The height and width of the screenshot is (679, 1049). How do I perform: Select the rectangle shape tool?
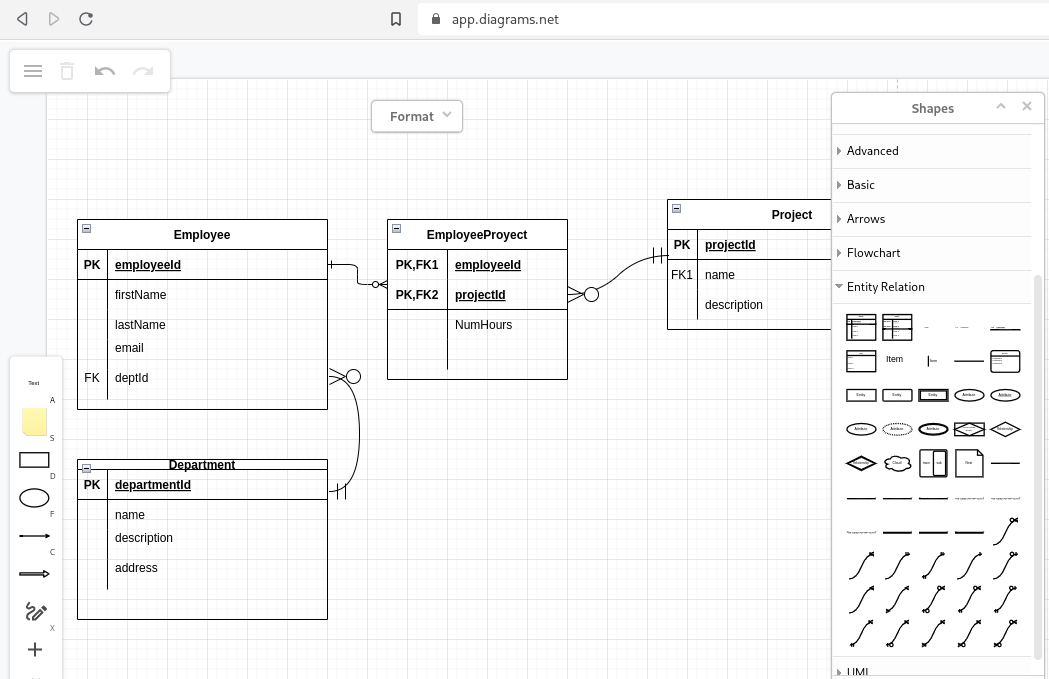click(x=34, y=460)
